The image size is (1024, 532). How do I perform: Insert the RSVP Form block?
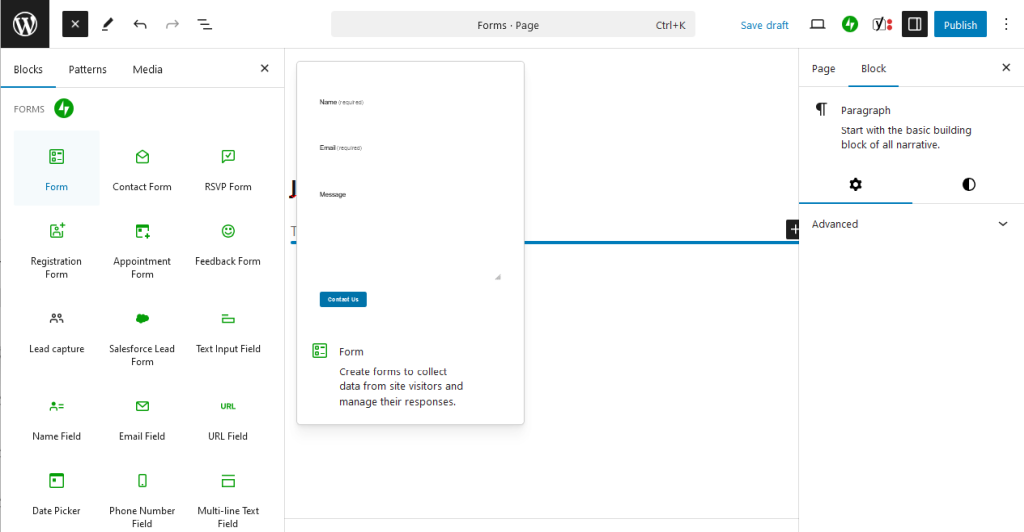(228, 168)
